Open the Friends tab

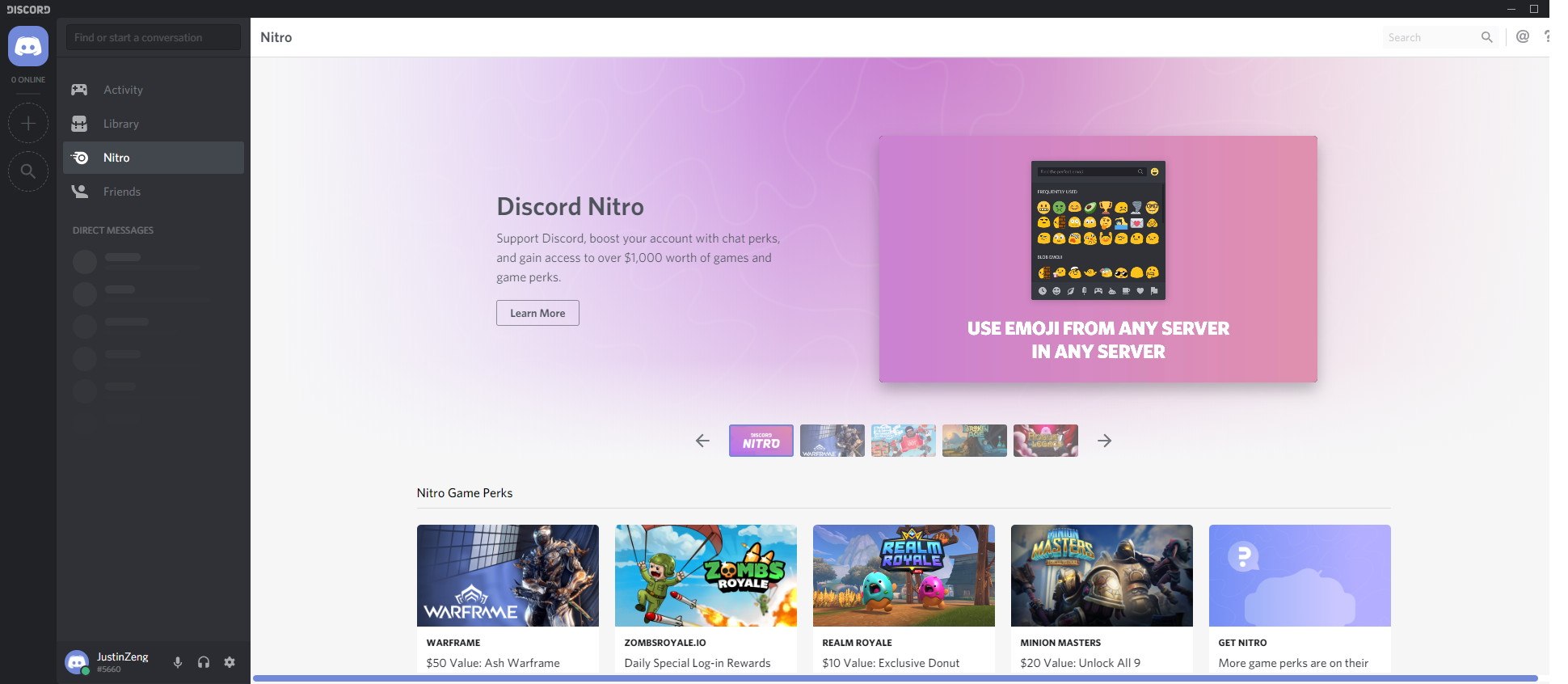(x=154, y=192)
